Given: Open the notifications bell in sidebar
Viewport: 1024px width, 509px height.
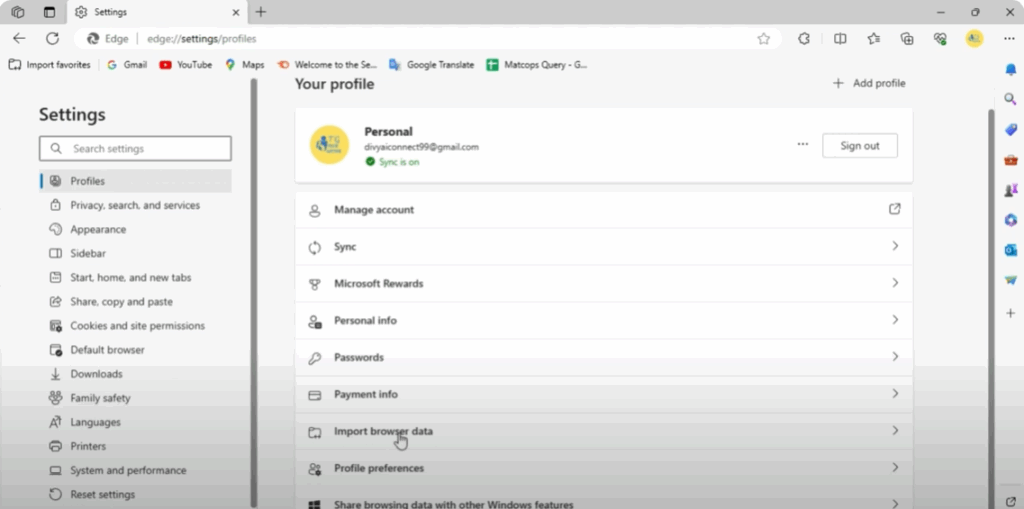Looking at the screenshot, I should (x=1011, y=69).
